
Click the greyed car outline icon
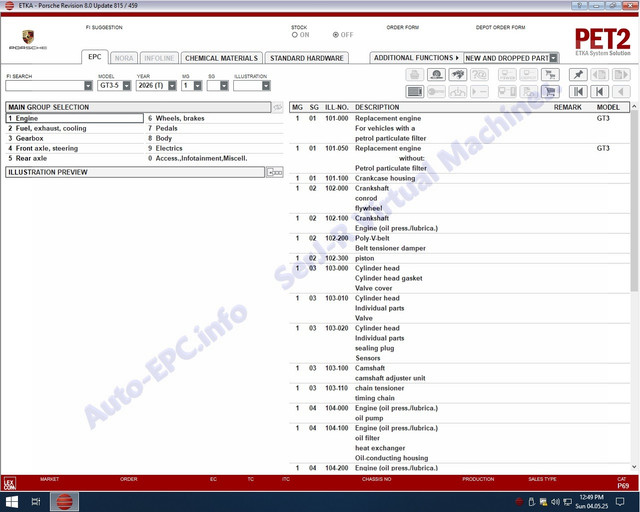point(458,91)
